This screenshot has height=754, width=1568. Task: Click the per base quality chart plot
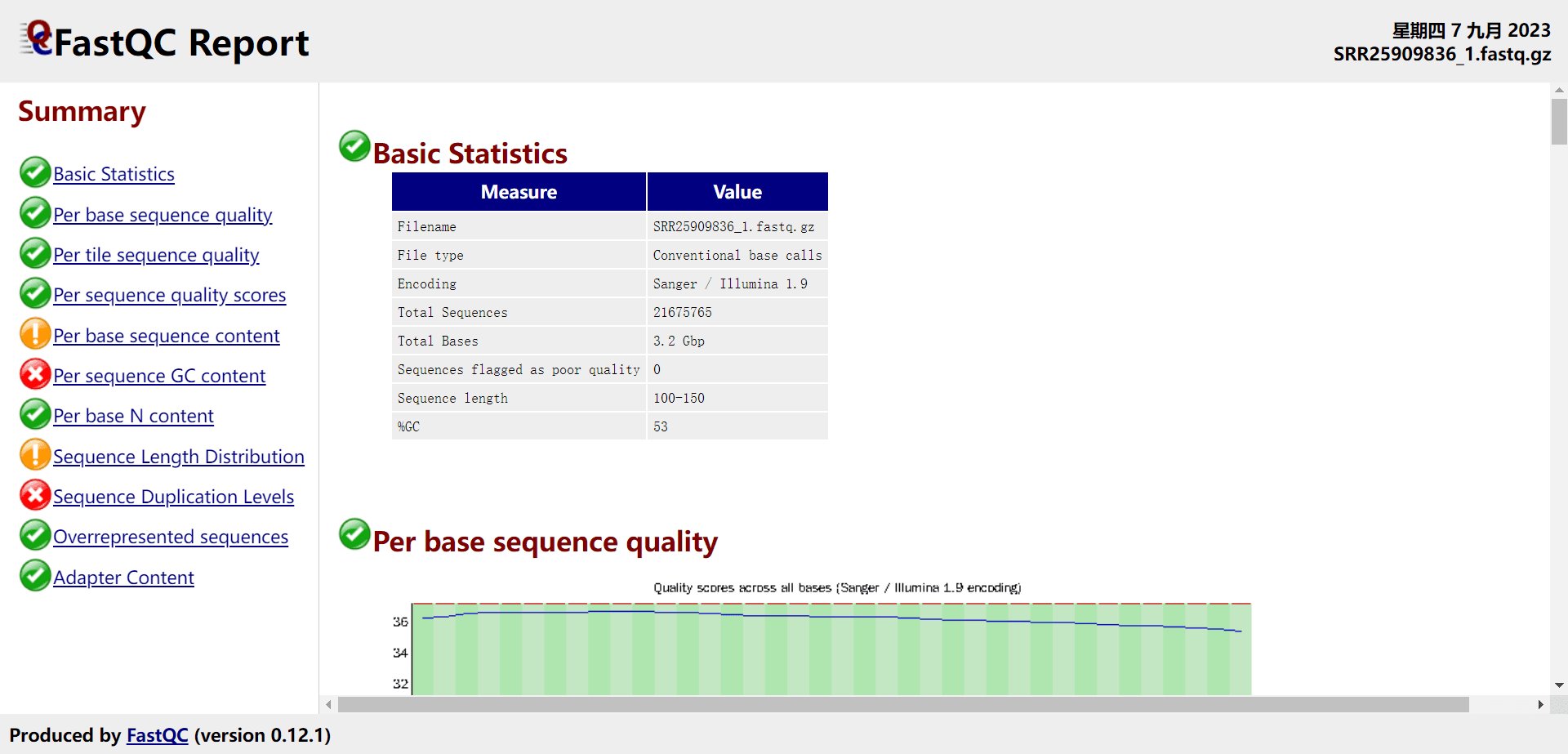(x=831, y=649)
